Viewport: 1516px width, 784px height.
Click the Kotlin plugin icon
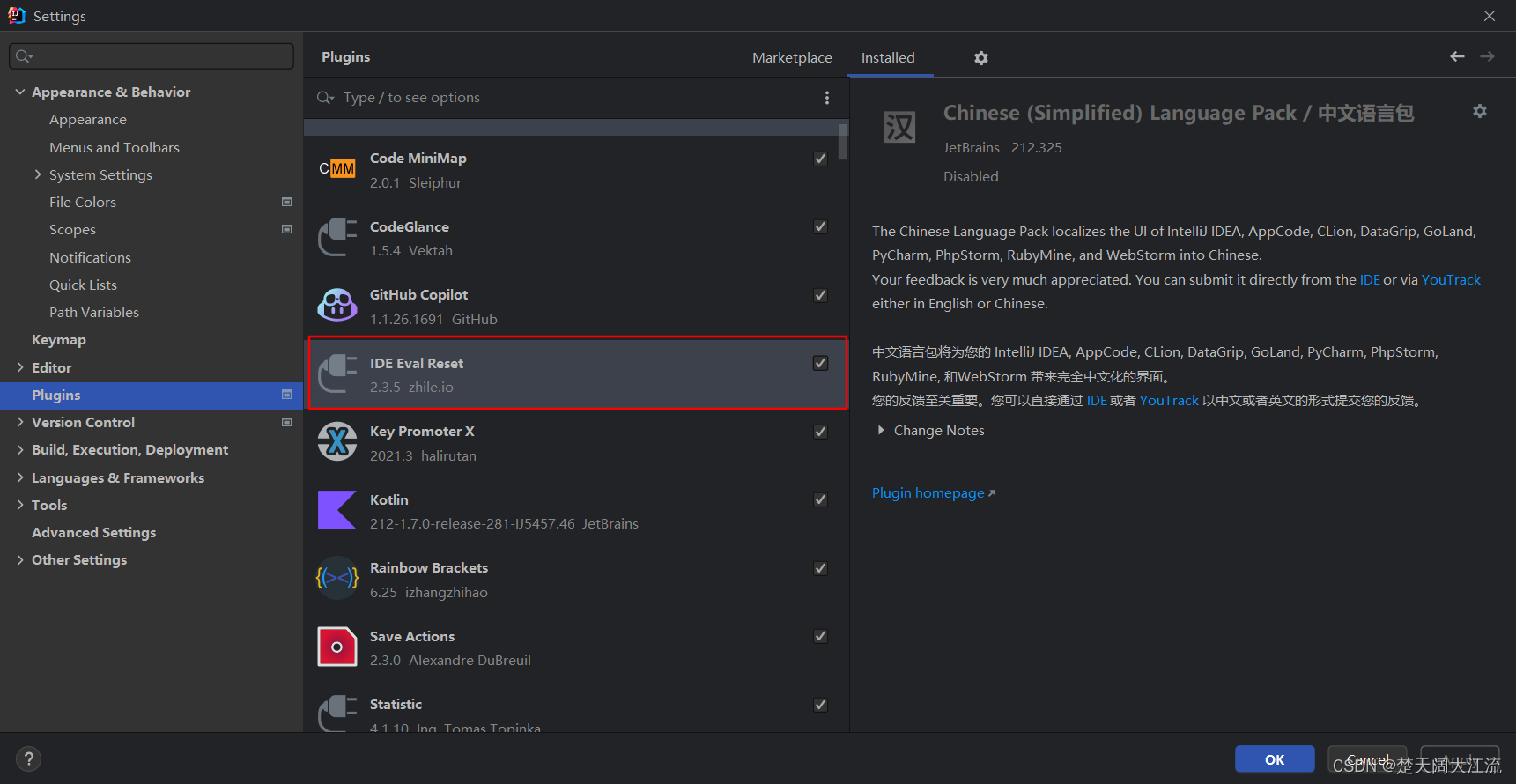coord(336,511)
